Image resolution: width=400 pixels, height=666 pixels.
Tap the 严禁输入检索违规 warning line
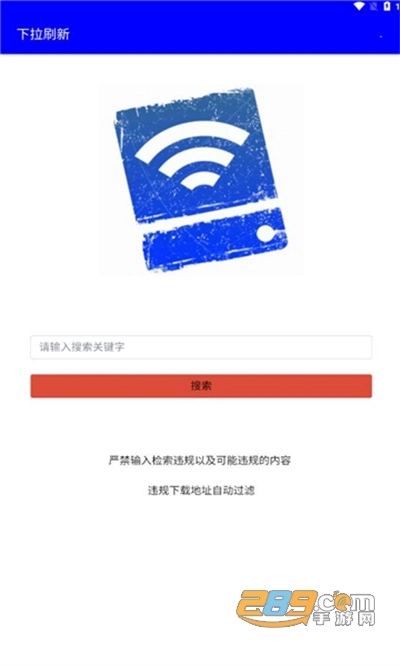point(200,460)
